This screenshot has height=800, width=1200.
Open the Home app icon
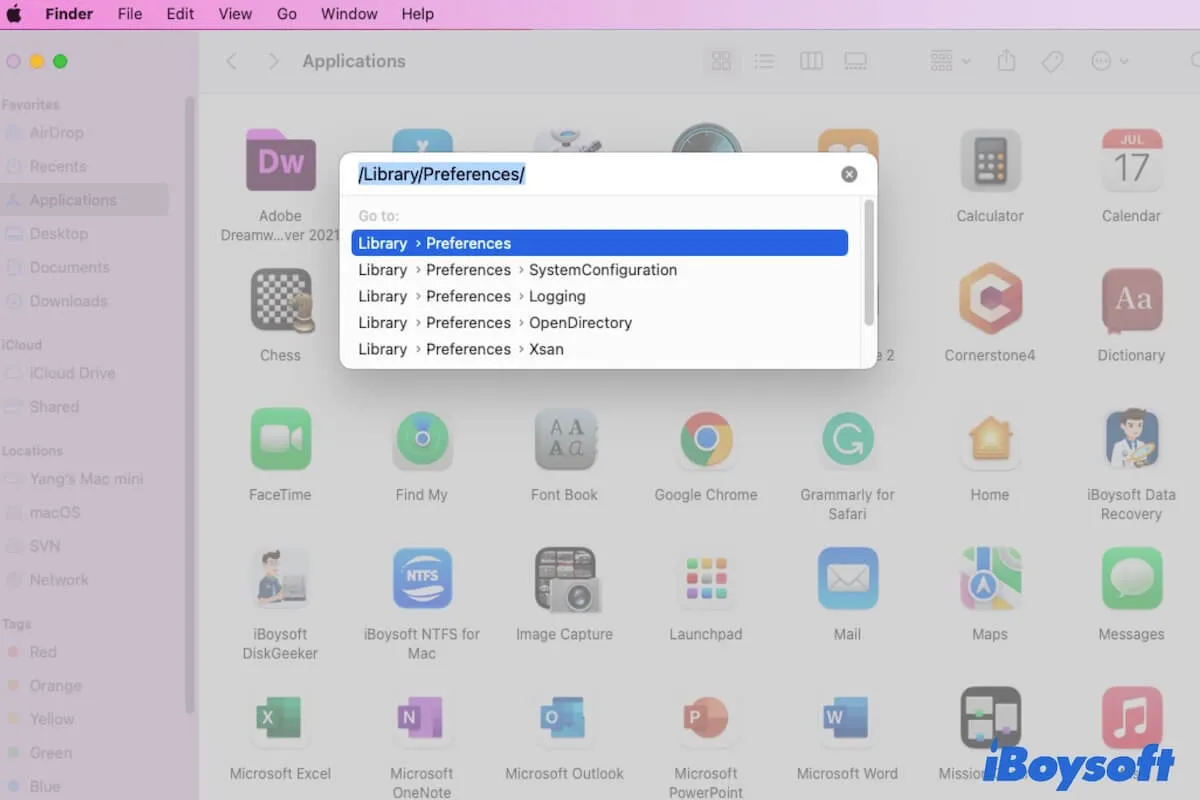[x=990, y=439]
